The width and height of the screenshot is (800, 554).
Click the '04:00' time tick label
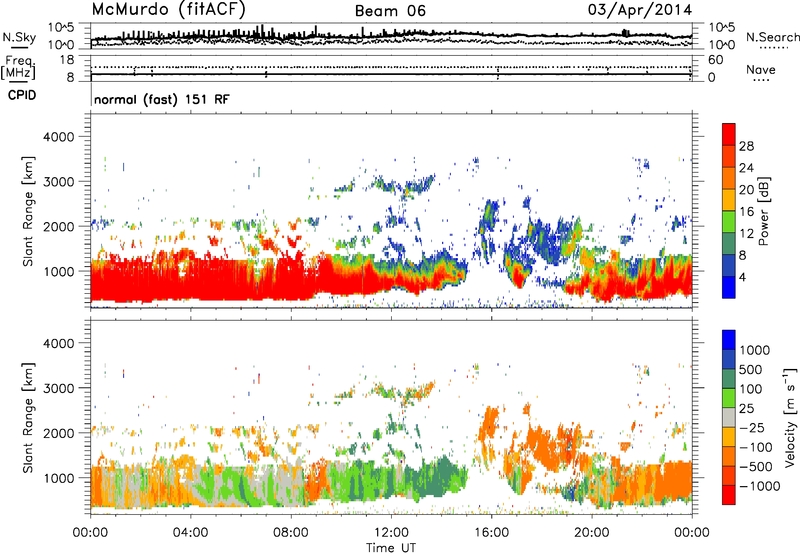190,533
